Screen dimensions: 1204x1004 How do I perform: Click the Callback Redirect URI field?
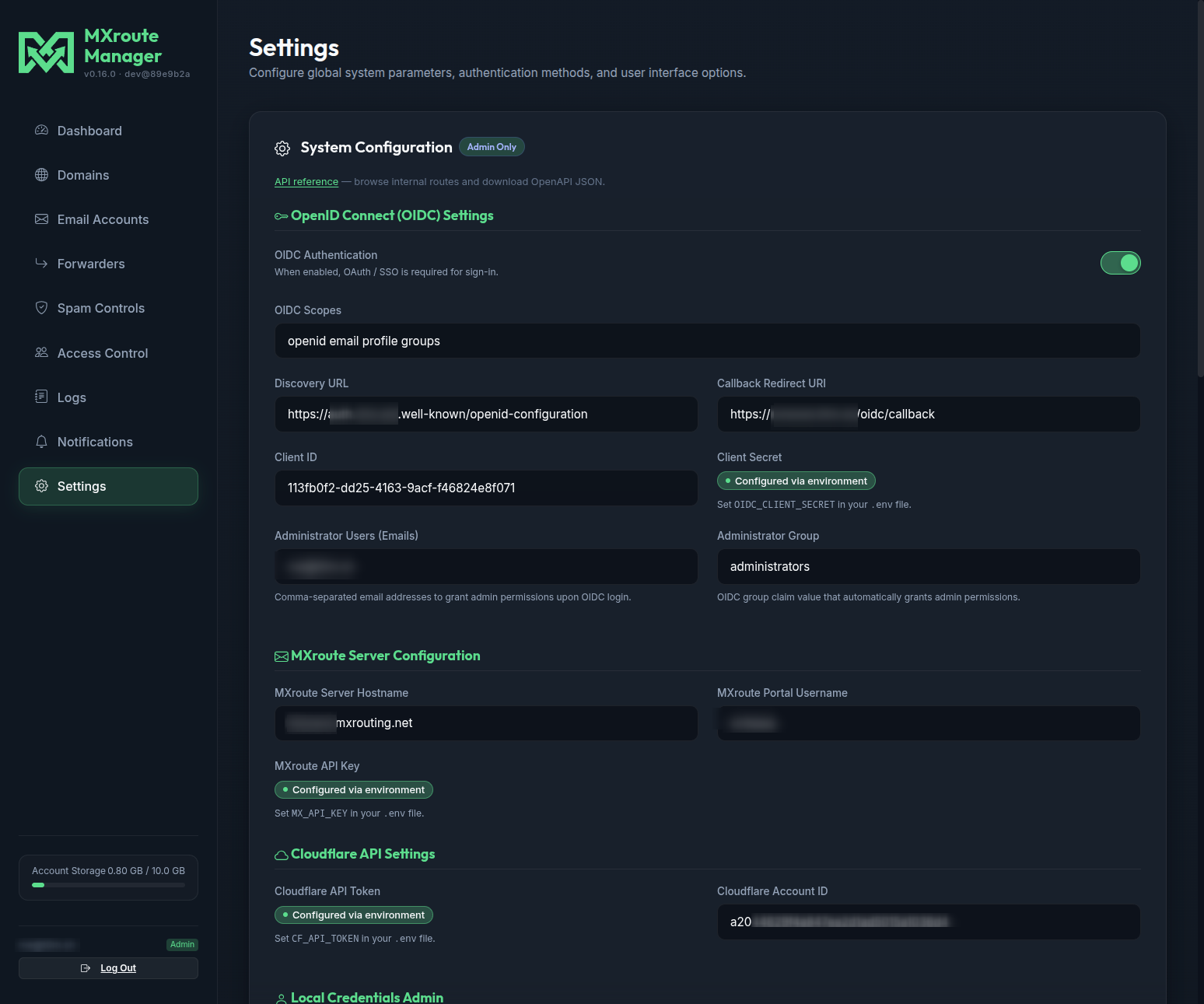929,414
